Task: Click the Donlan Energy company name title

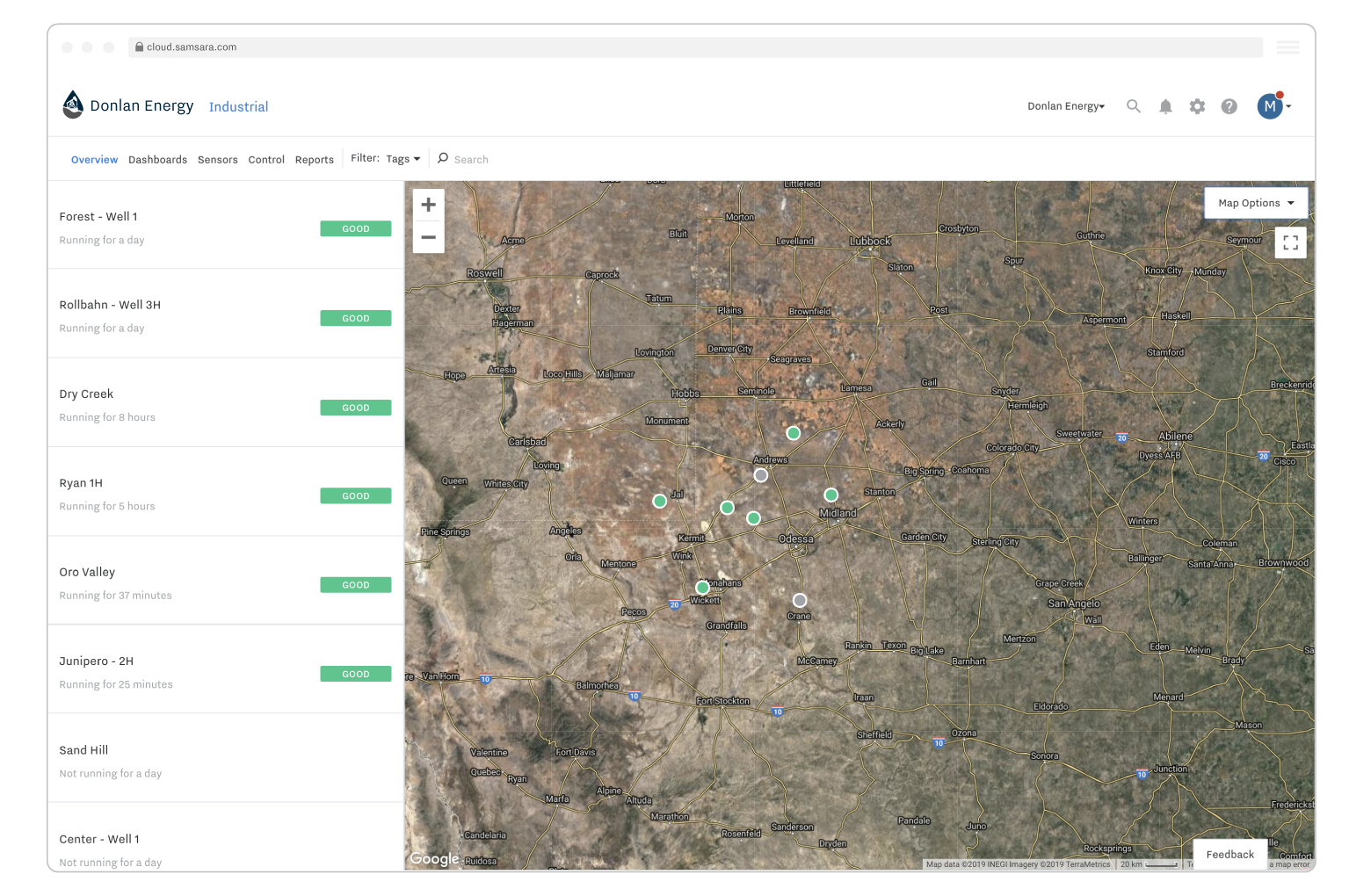Action: tap(141, 105)
